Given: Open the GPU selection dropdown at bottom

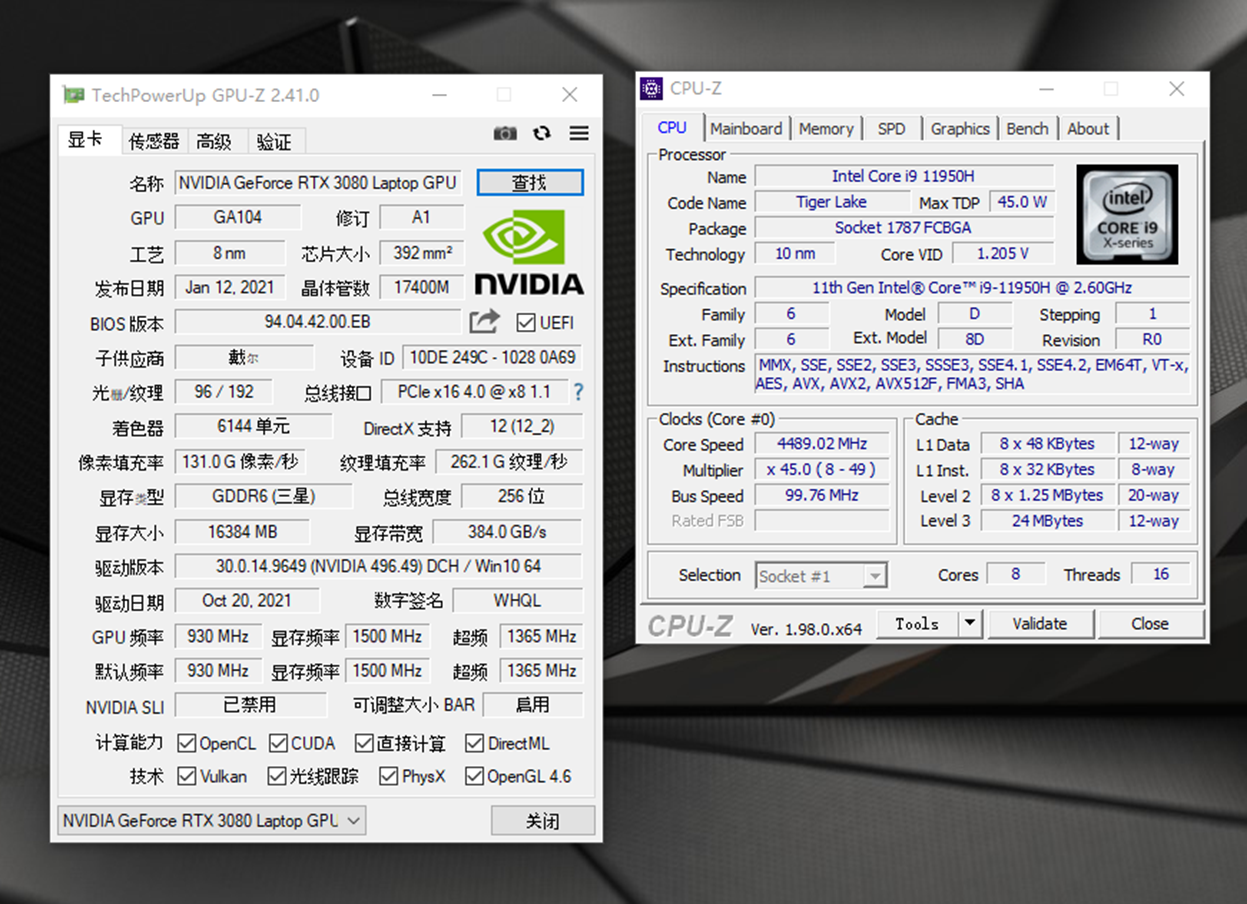Looking at the screenshot, I should 355,819.
